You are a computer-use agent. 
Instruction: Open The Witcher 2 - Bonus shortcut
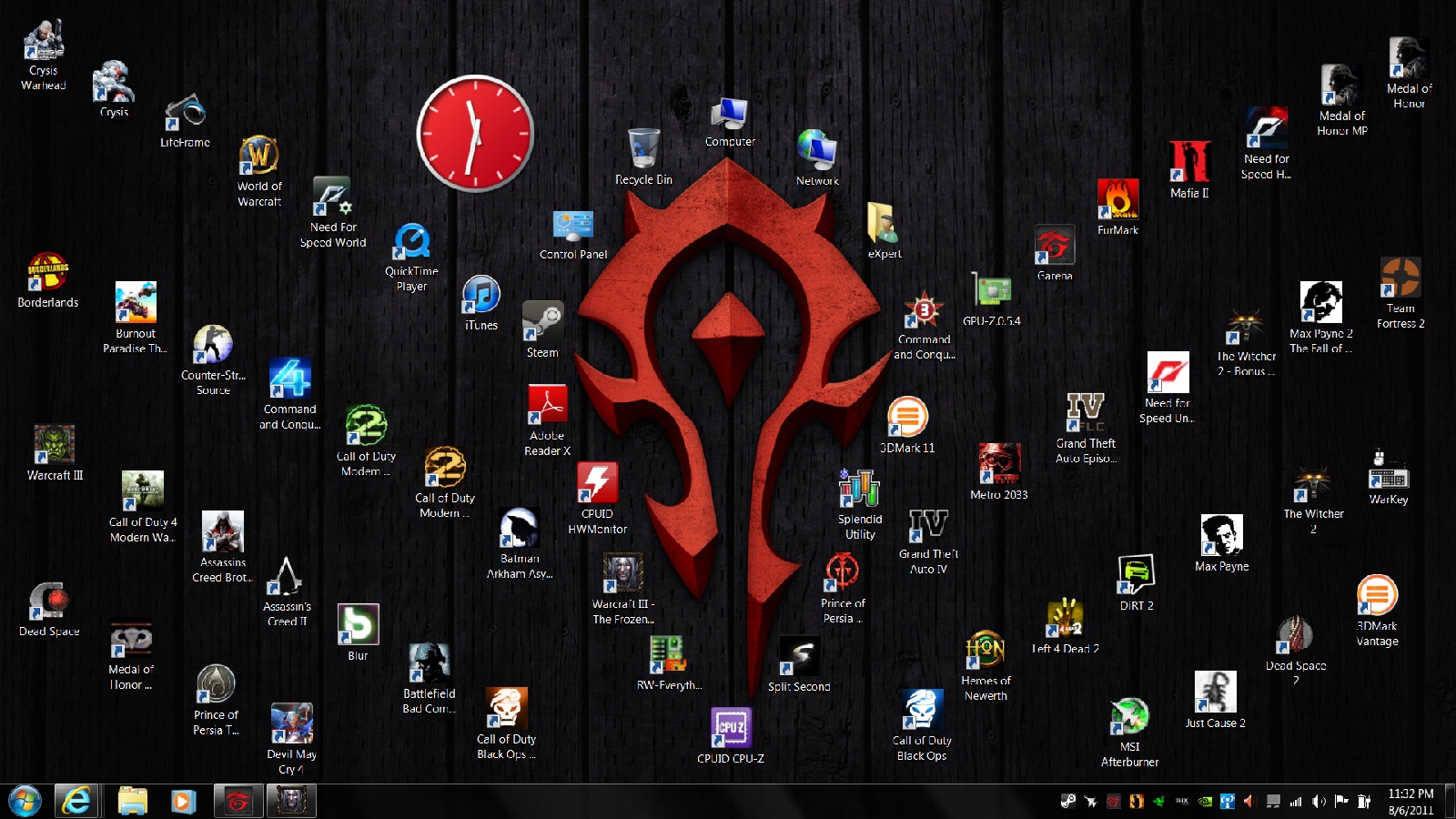click(1247, 344)
